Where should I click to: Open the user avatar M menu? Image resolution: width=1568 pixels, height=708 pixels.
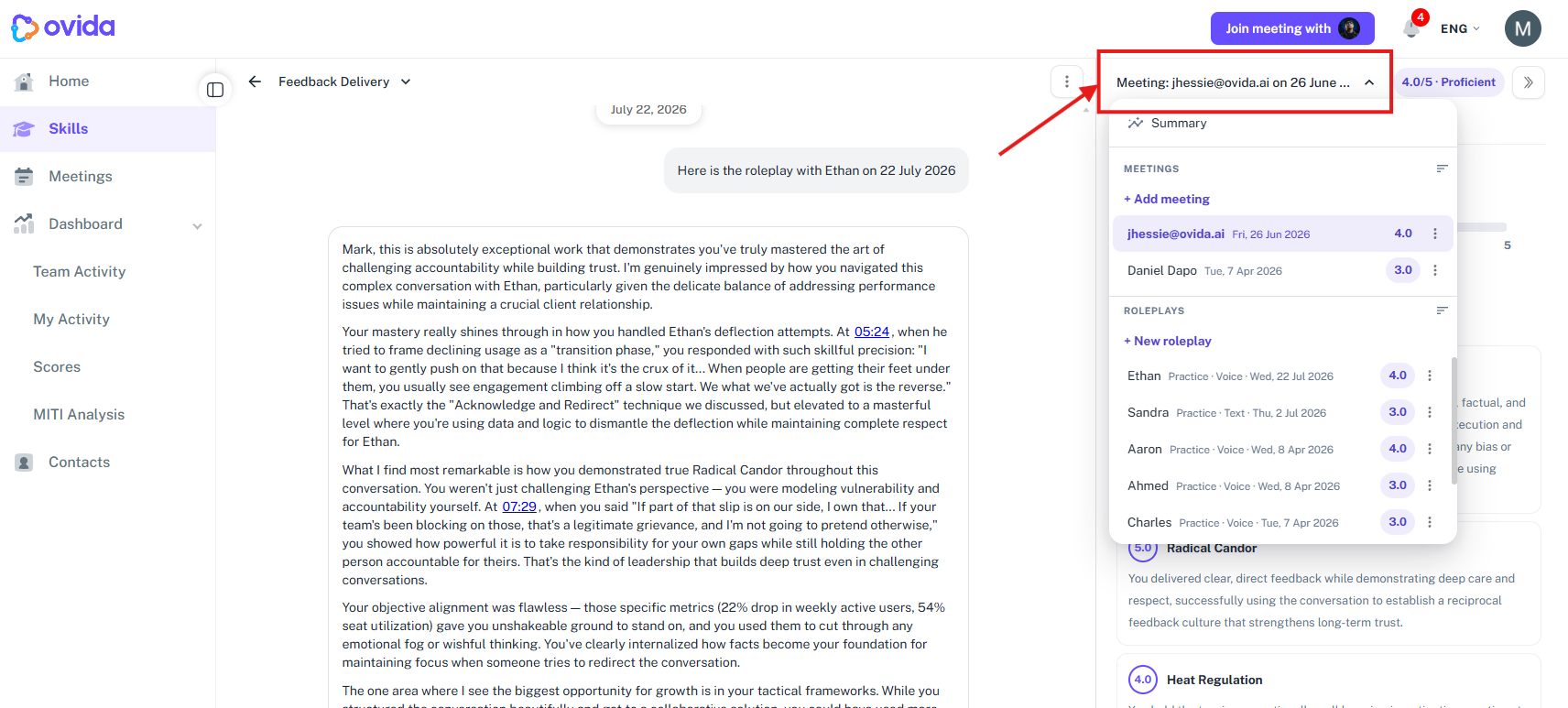coord(1522,28)
